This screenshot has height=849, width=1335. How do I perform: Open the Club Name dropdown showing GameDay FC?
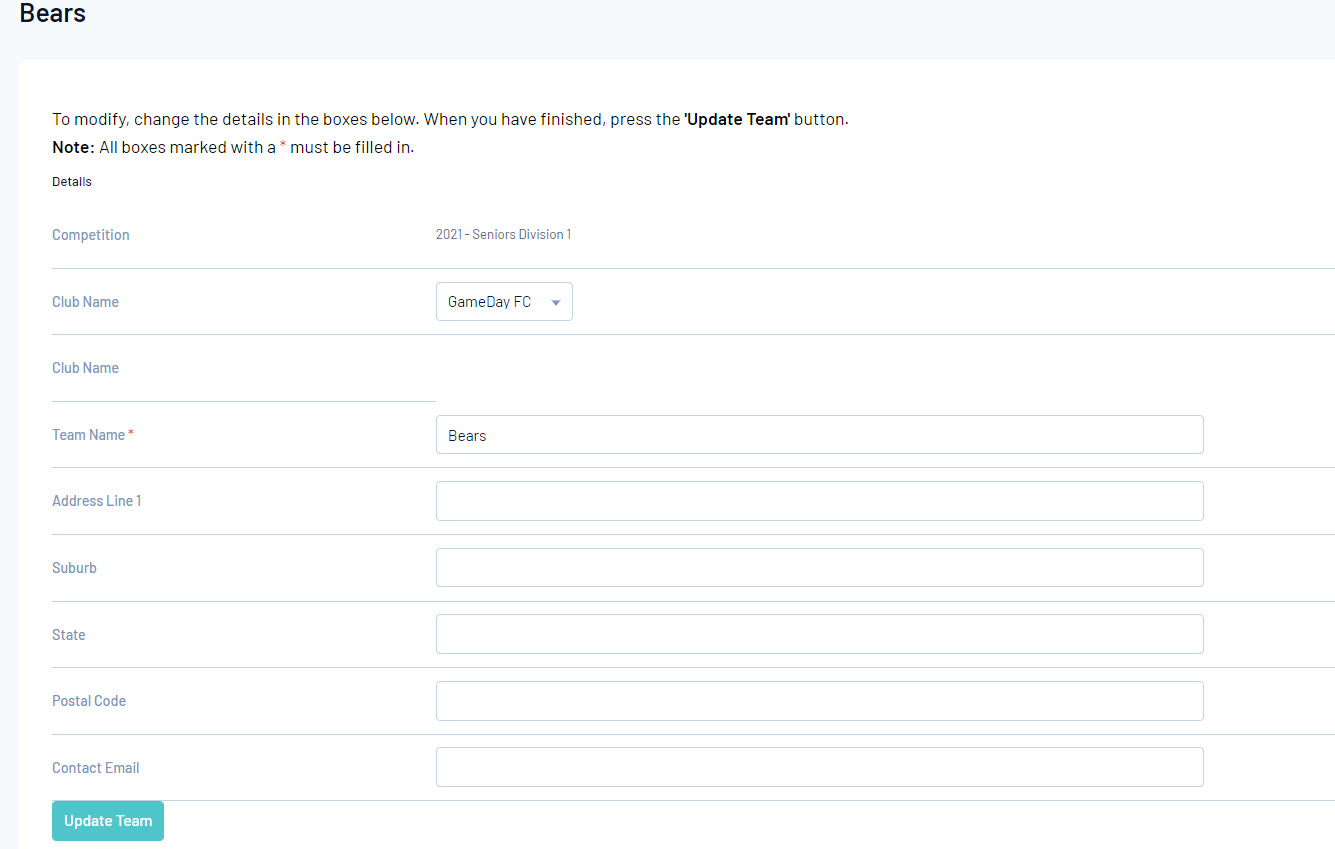504,302
